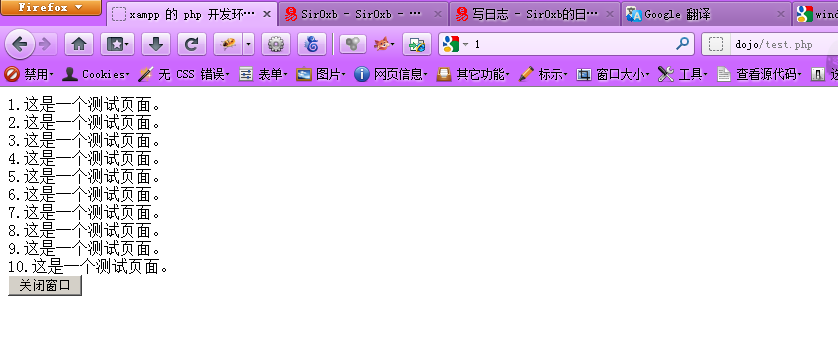This screenshot has height=360, width=838.
Task: Expand the Firebug dropdown arrow
Action: pyautogui.click(x=249, y=44)
